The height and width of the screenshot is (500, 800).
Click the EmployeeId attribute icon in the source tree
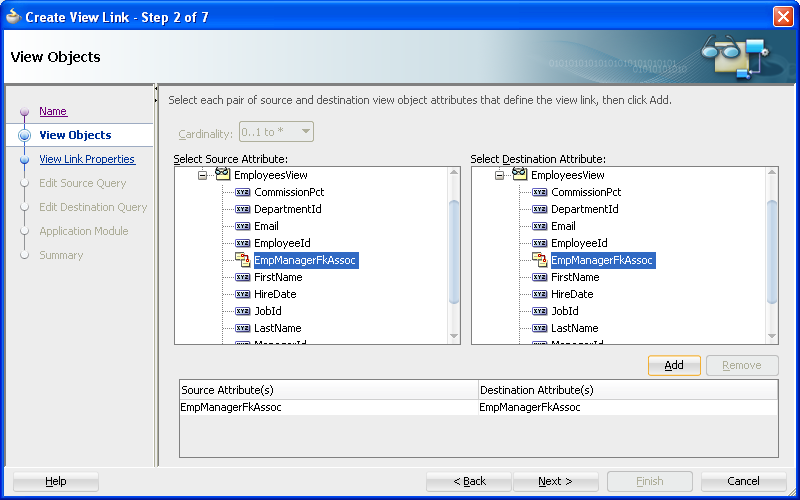click(x=242, y=243)
